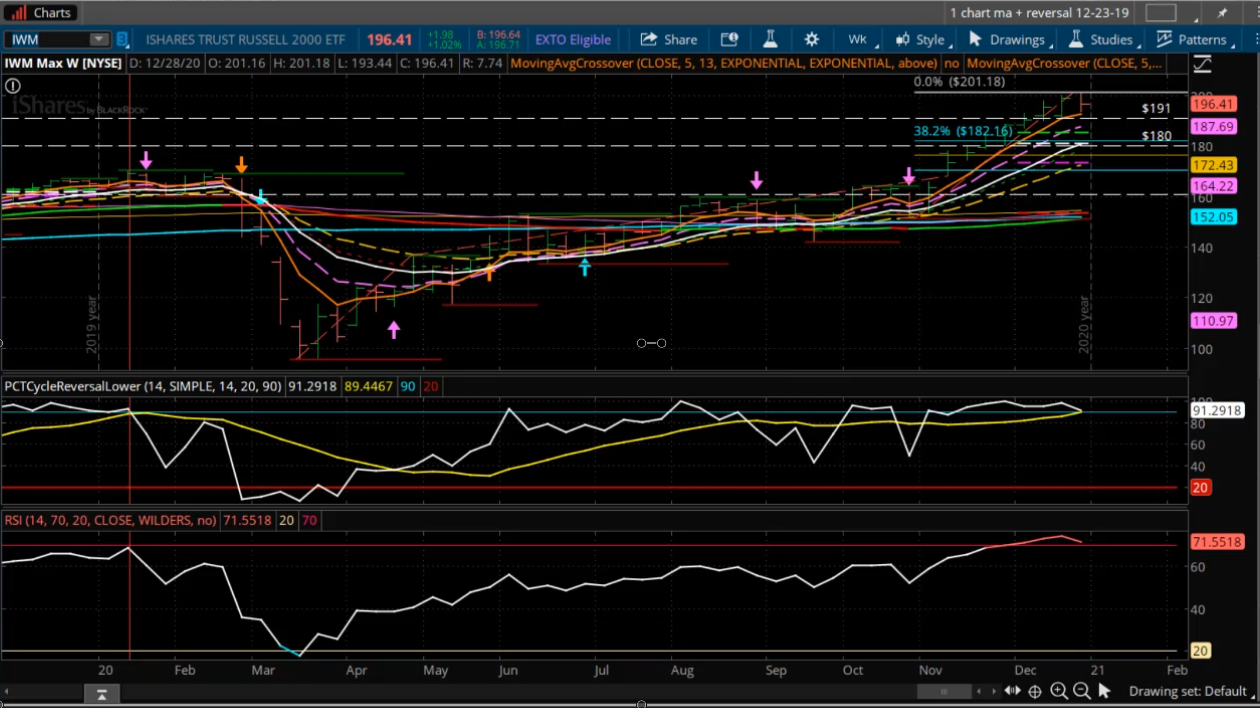Click the small handle in the chart center
The image size is (1260, 708).
[651, 343]
